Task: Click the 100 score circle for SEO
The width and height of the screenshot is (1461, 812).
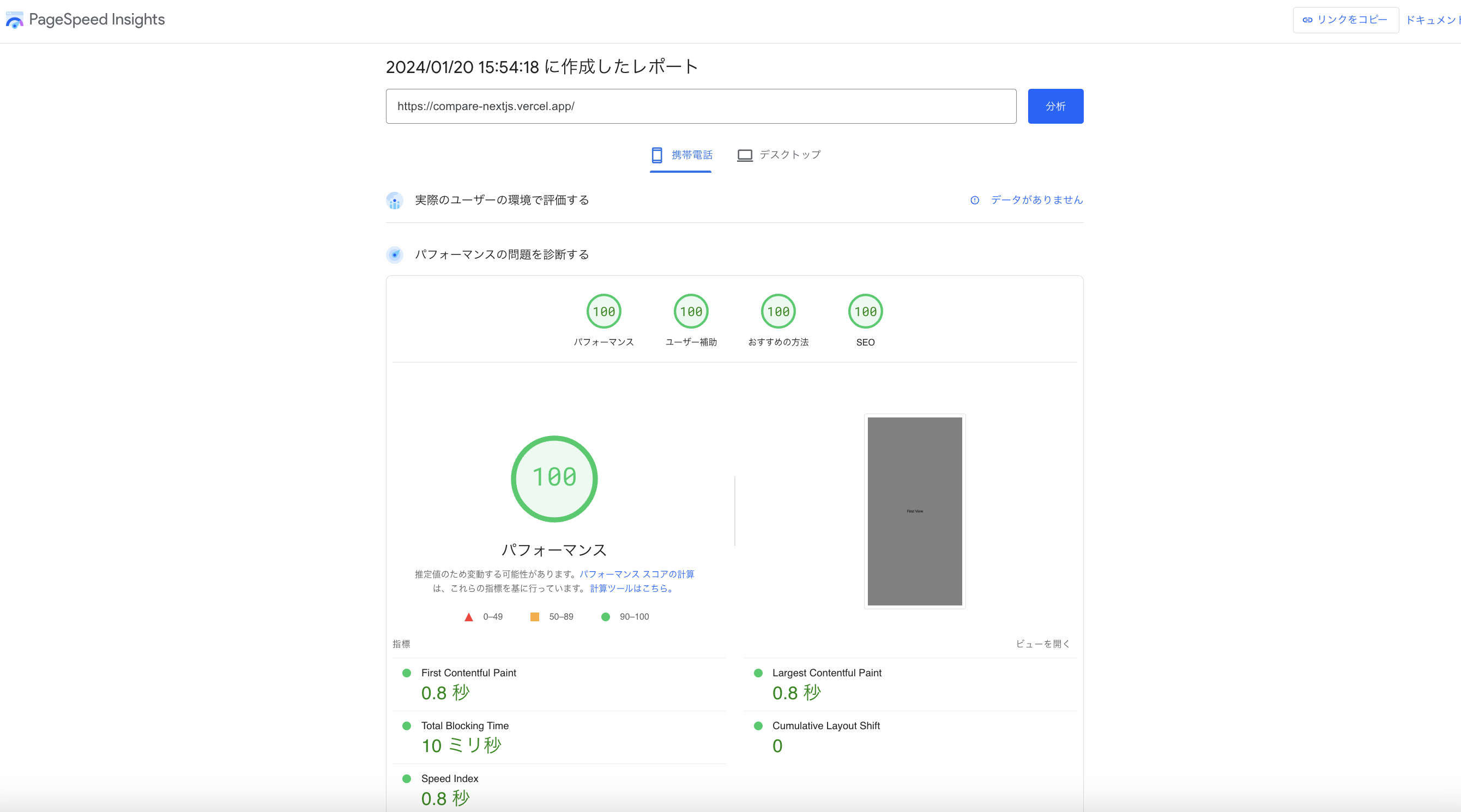Action: 865,311
